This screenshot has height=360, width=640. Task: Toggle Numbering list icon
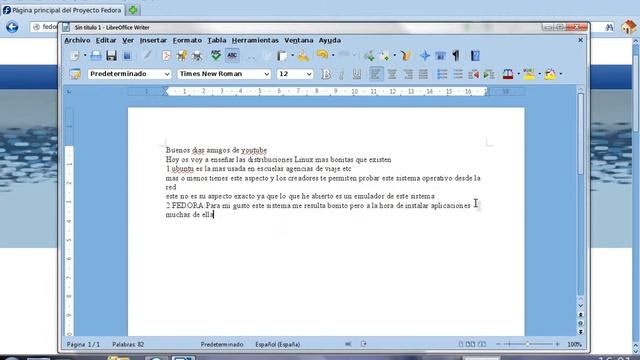tap(442, 74)
